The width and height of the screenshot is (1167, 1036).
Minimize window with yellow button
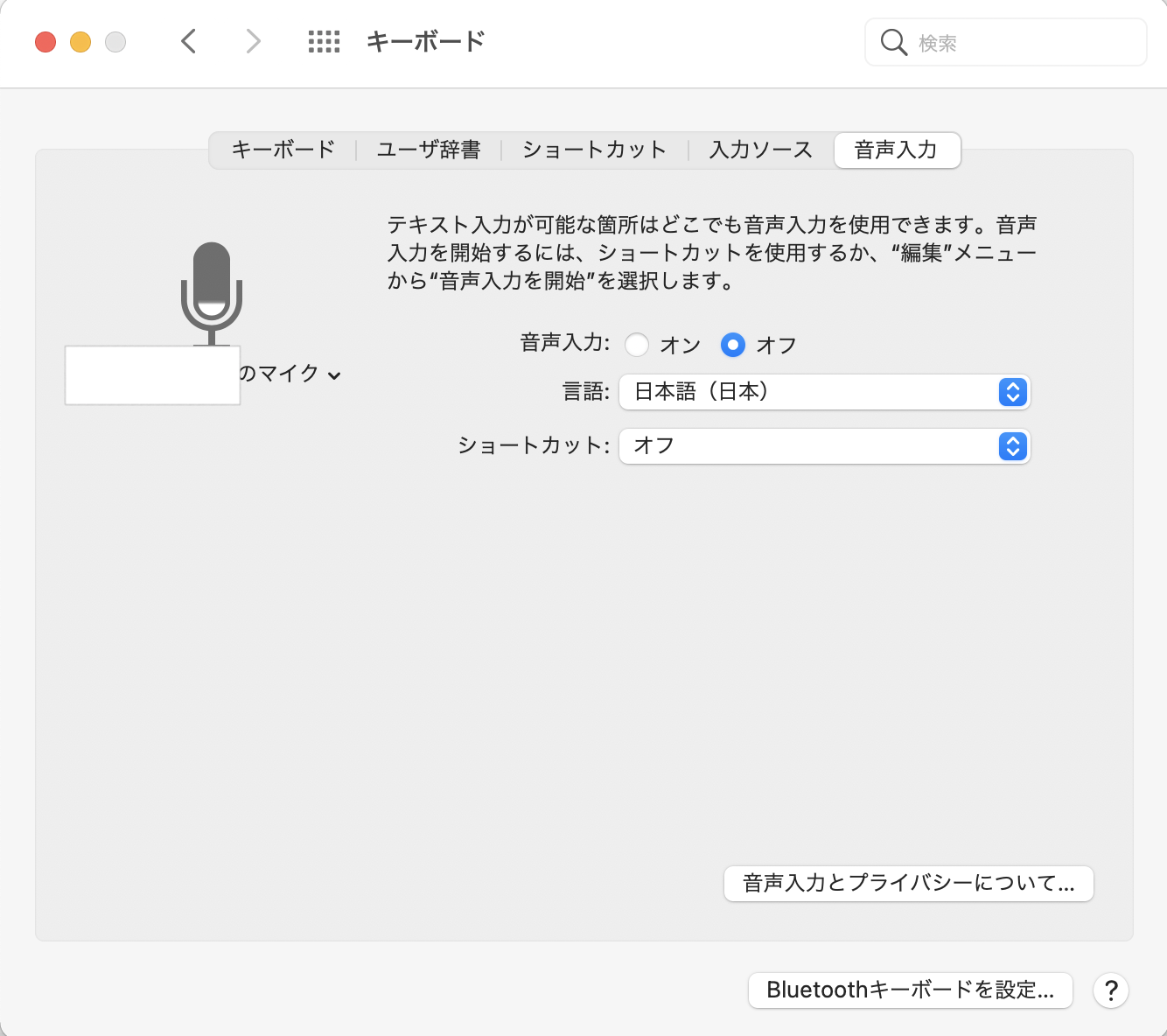click(x=80, y=41)
